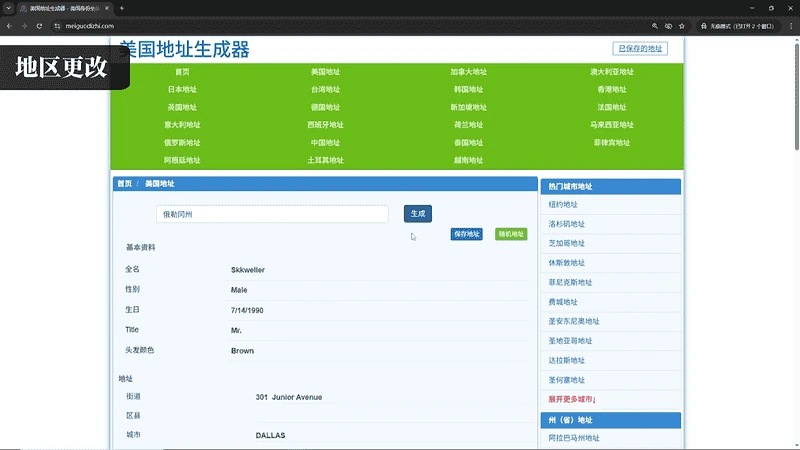This screenshot has width=800, height=450.
Task: Close the current browser tab
Action: coord(107,8)
